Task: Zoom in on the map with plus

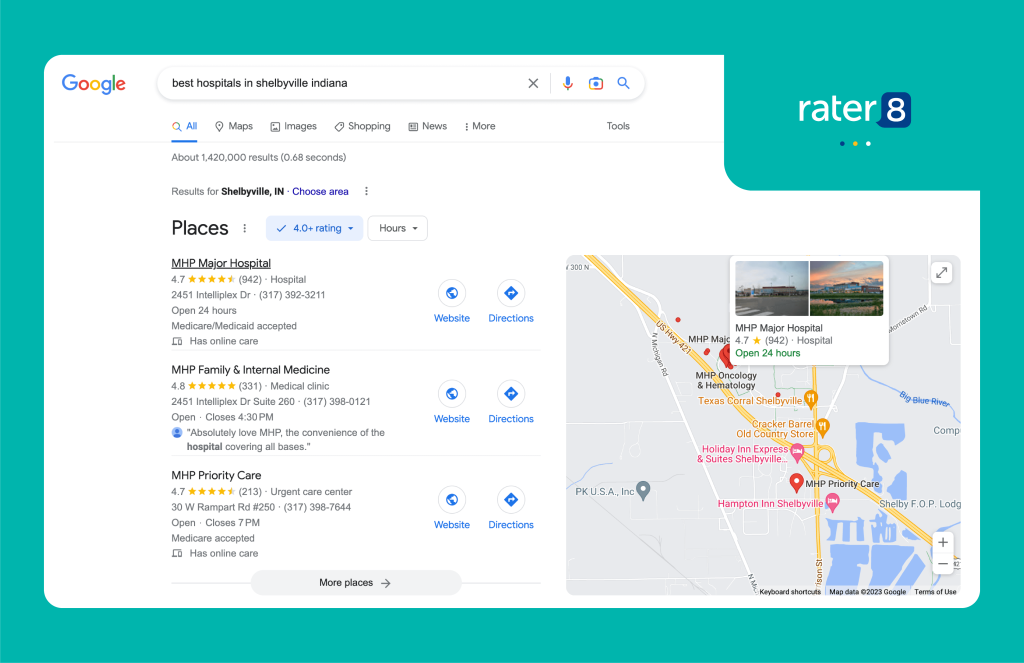Action: 942,542
